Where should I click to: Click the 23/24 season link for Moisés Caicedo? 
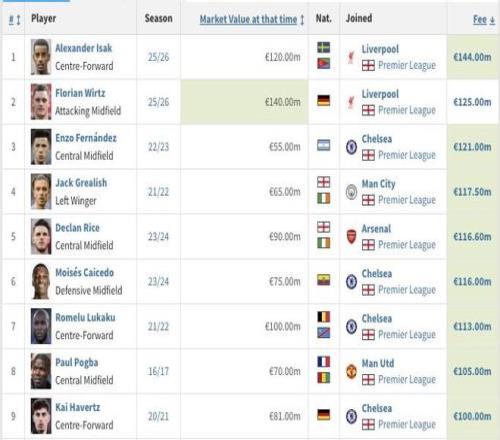159,282
